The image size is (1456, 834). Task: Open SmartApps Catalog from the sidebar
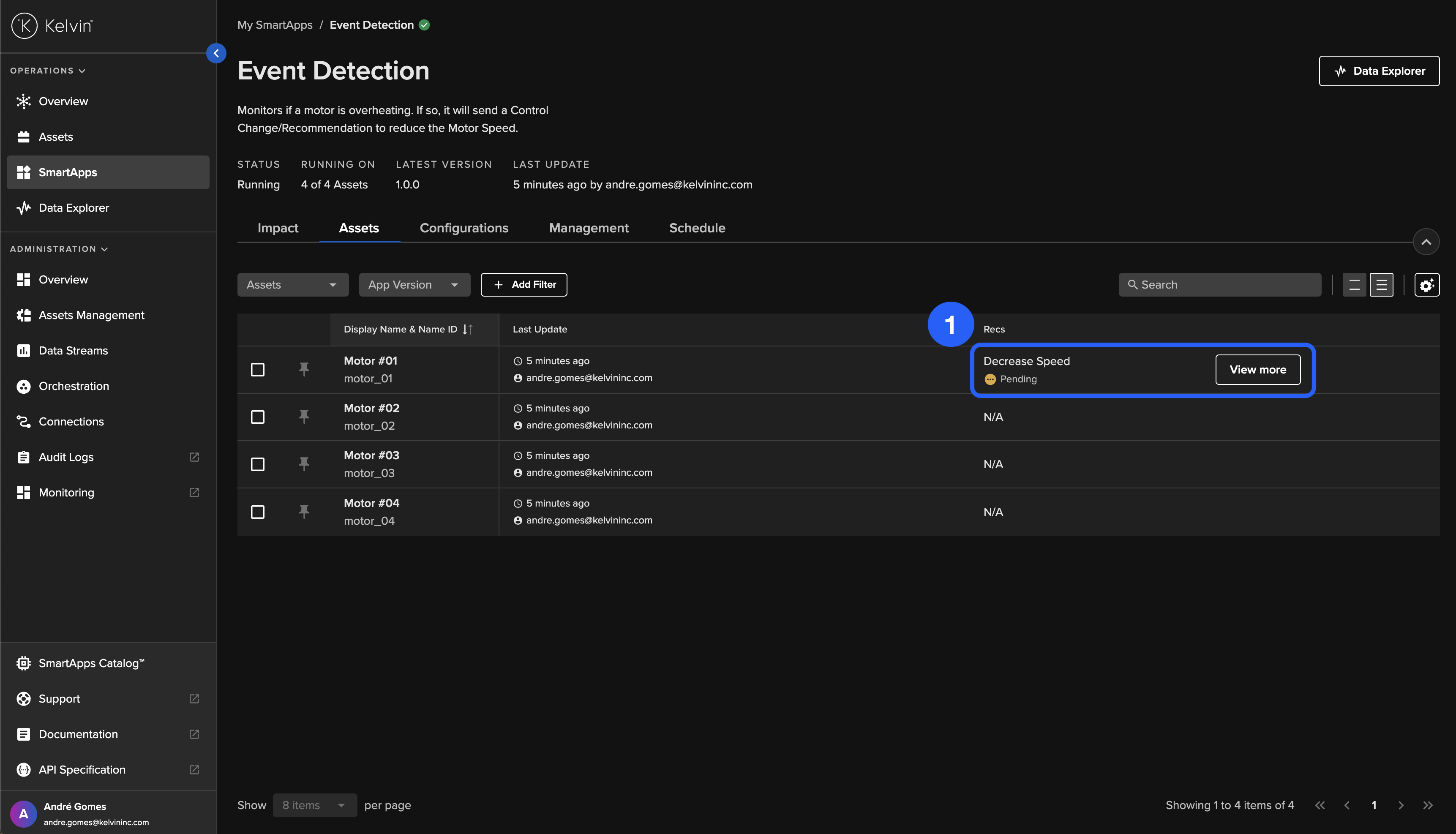91,663
